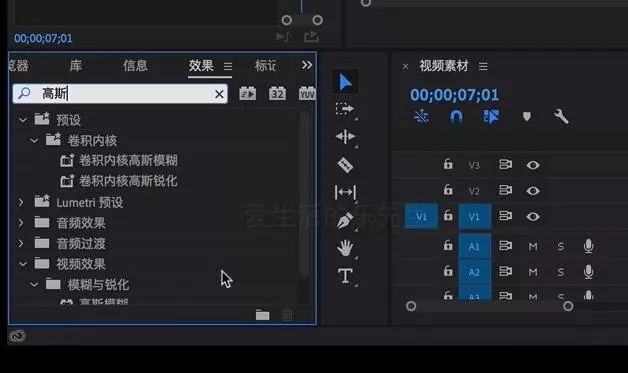Screen dimensions: 628x373
Task: Select the Selection arrow tool
Action: tap(345, 83)
